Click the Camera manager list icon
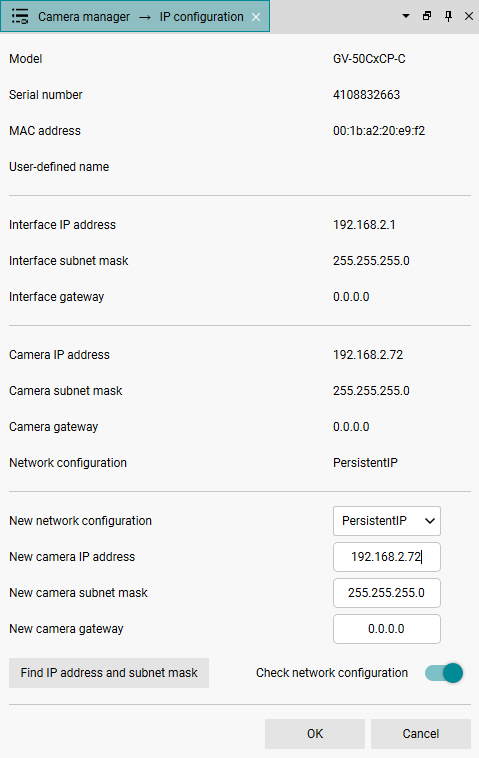Image resolution: width=479 pixels, height=758 pixels. click(20, 16)
